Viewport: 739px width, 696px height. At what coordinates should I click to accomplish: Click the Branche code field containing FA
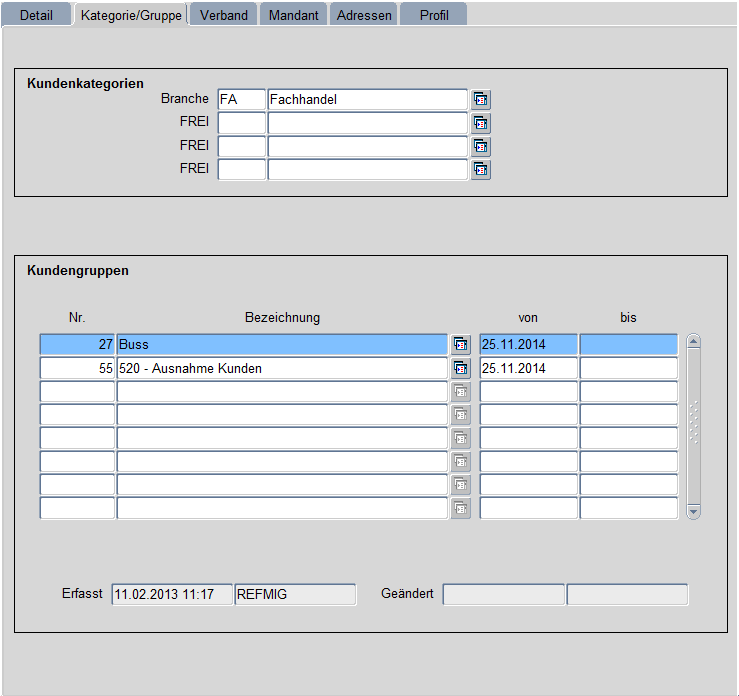click(x=241, y=99)
